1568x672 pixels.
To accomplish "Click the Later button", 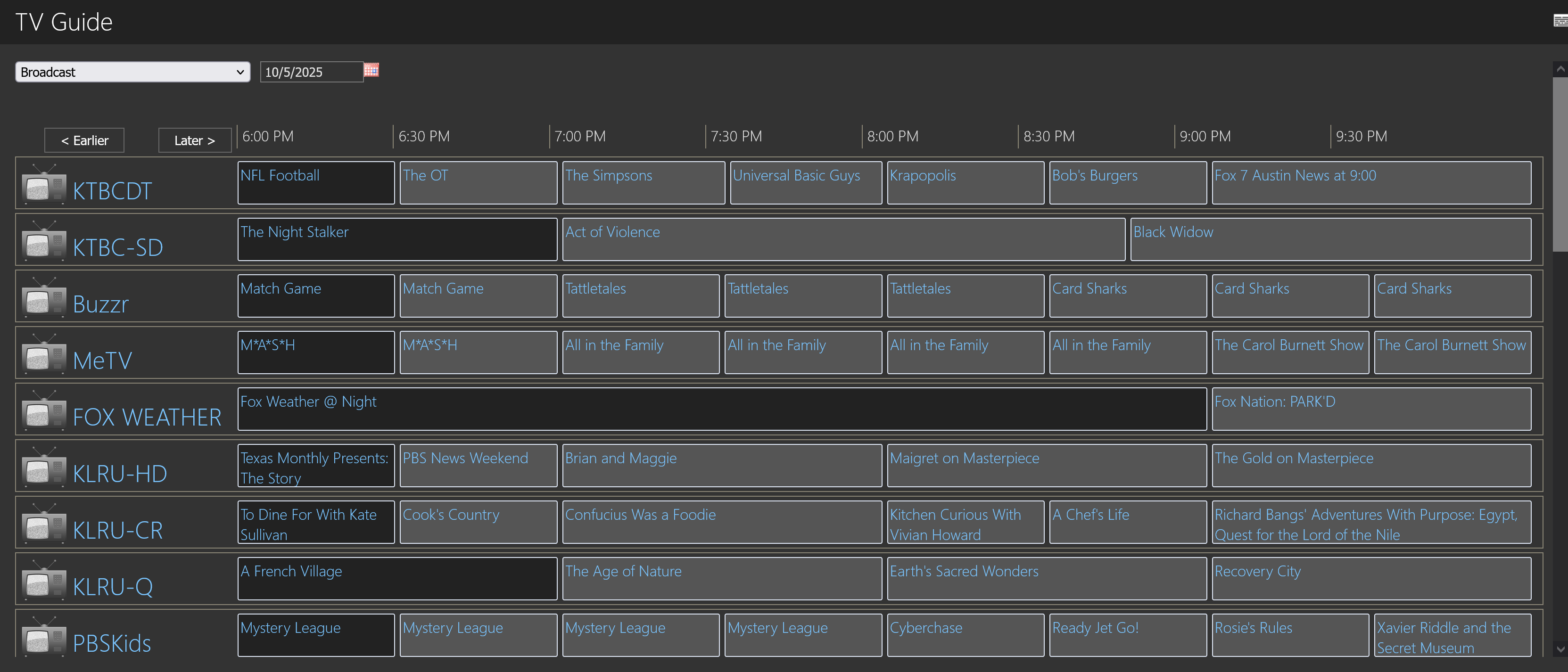I will 195,140.
